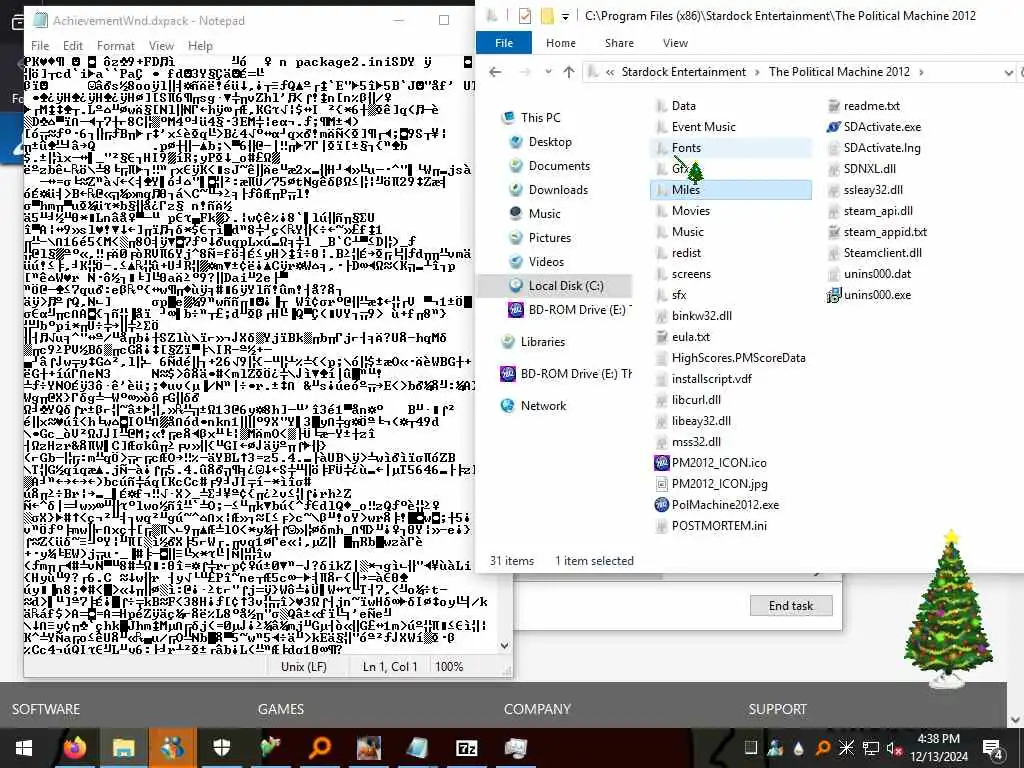Click the New Folder quick access icon in Explorer
Viewport: 1024px width, 768px height.
click(547, 16)
